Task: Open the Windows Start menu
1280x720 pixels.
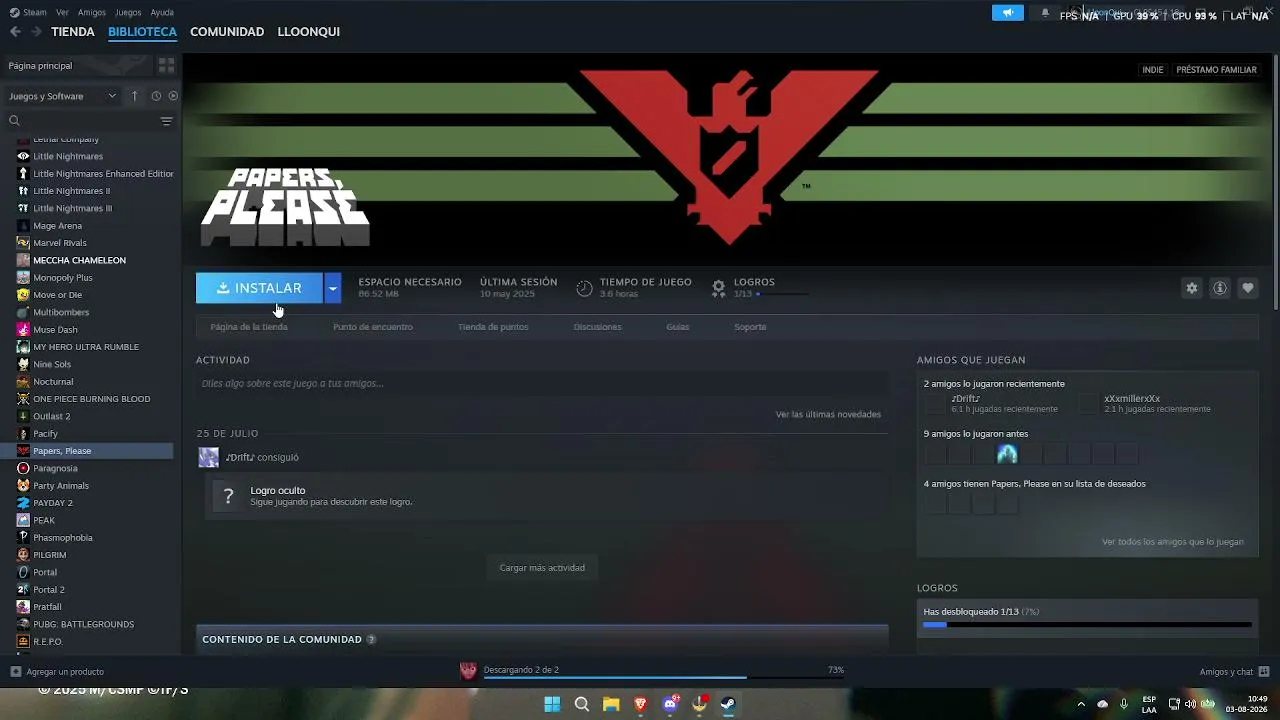Action: click(552, 704)
